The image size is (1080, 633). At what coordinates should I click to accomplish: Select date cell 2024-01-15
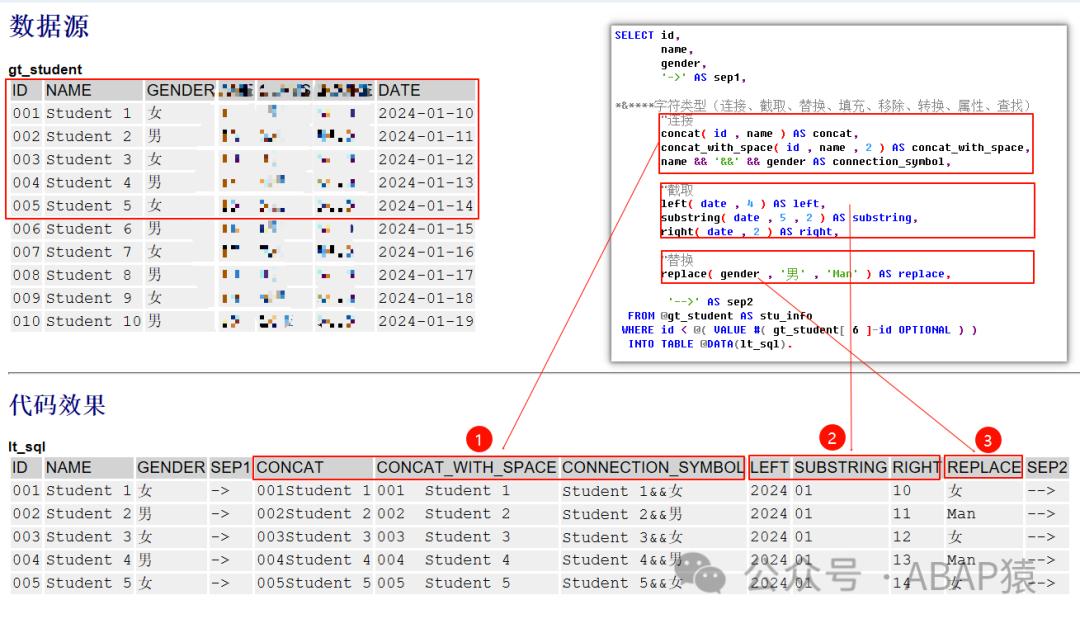426,229
